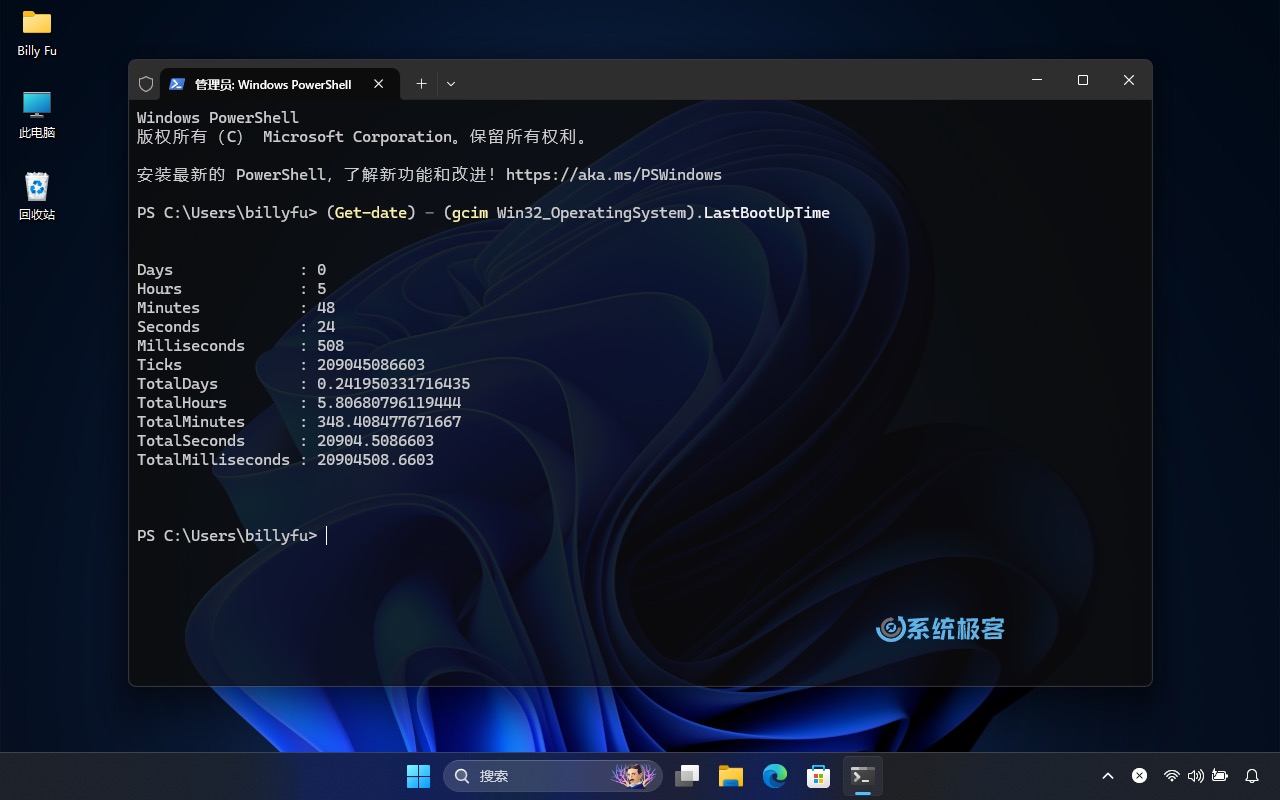Open File Explorer from taskbar
Screen dimensions: 1280x800
point(731,776)
